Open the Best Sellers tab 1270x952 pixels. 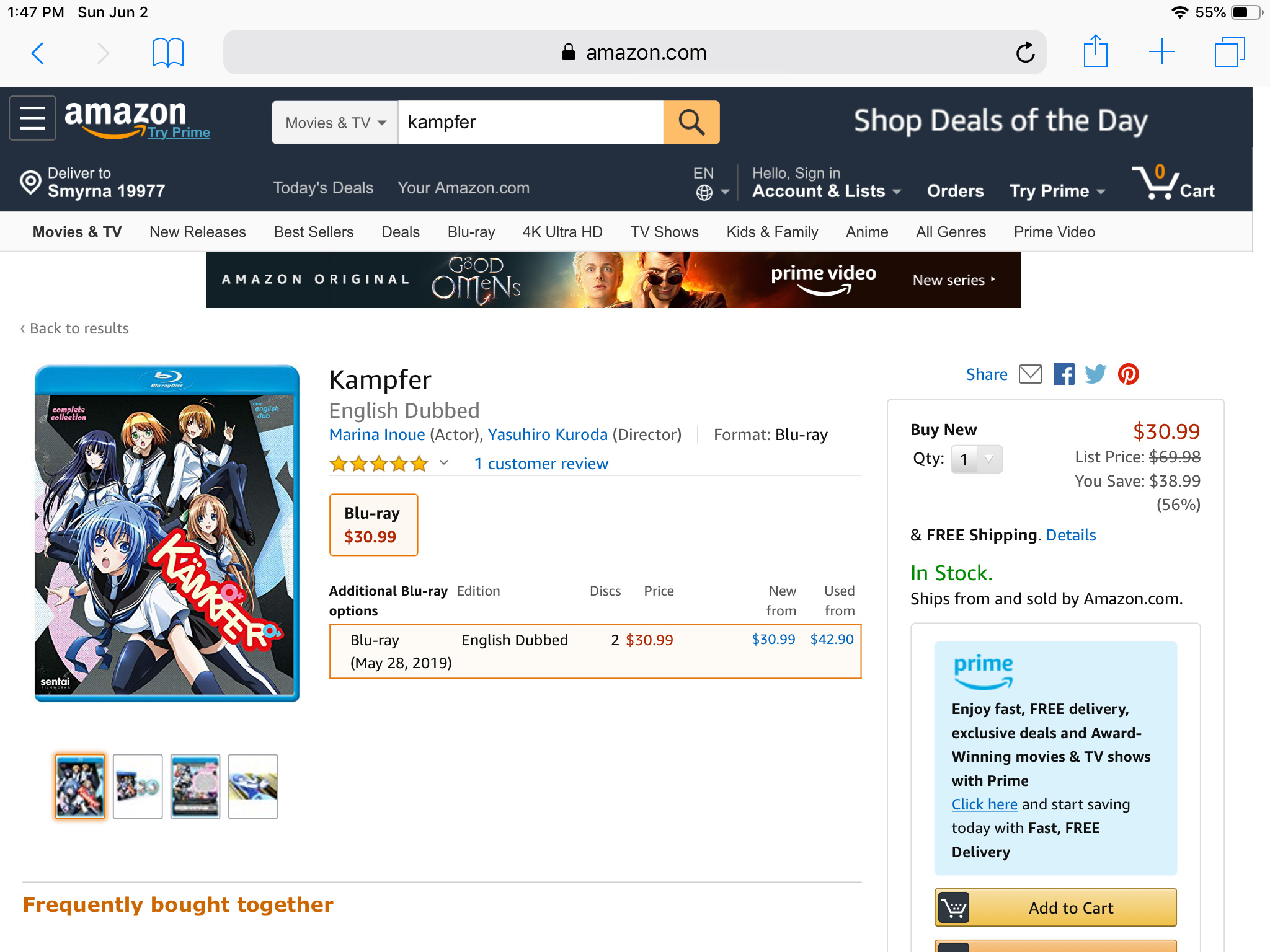313,232
